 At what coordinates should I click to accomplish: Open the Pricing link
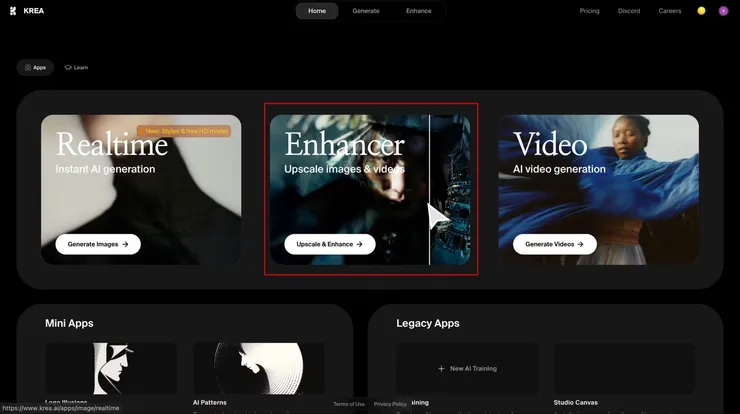589,11
